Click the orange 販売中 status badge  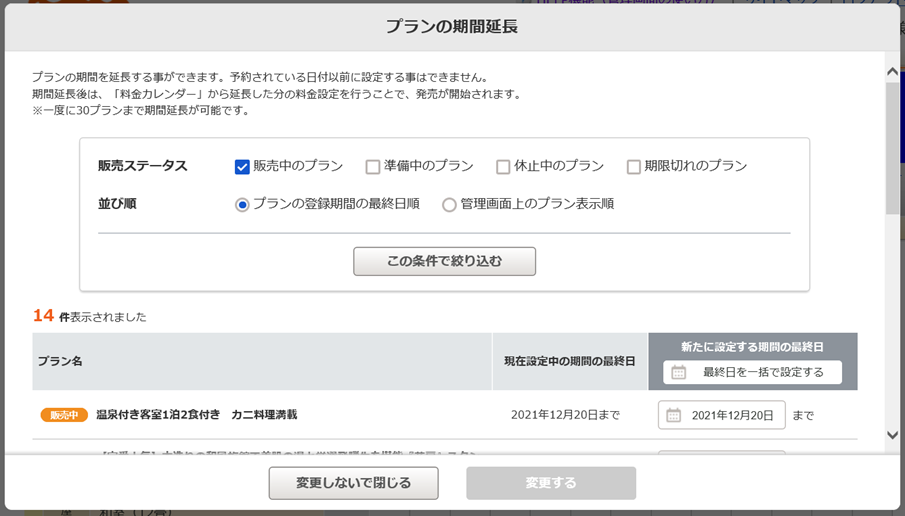tap(64, 415)
